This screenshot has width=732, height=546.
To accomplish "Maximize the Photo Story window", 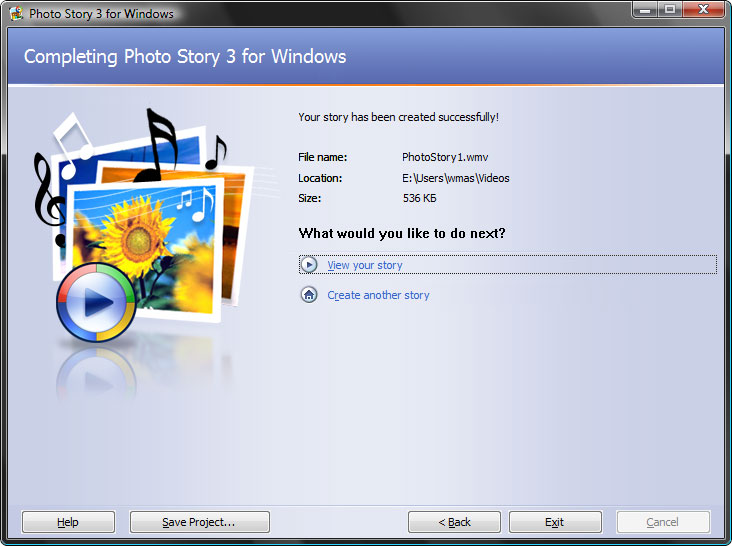I will [670, 9].
